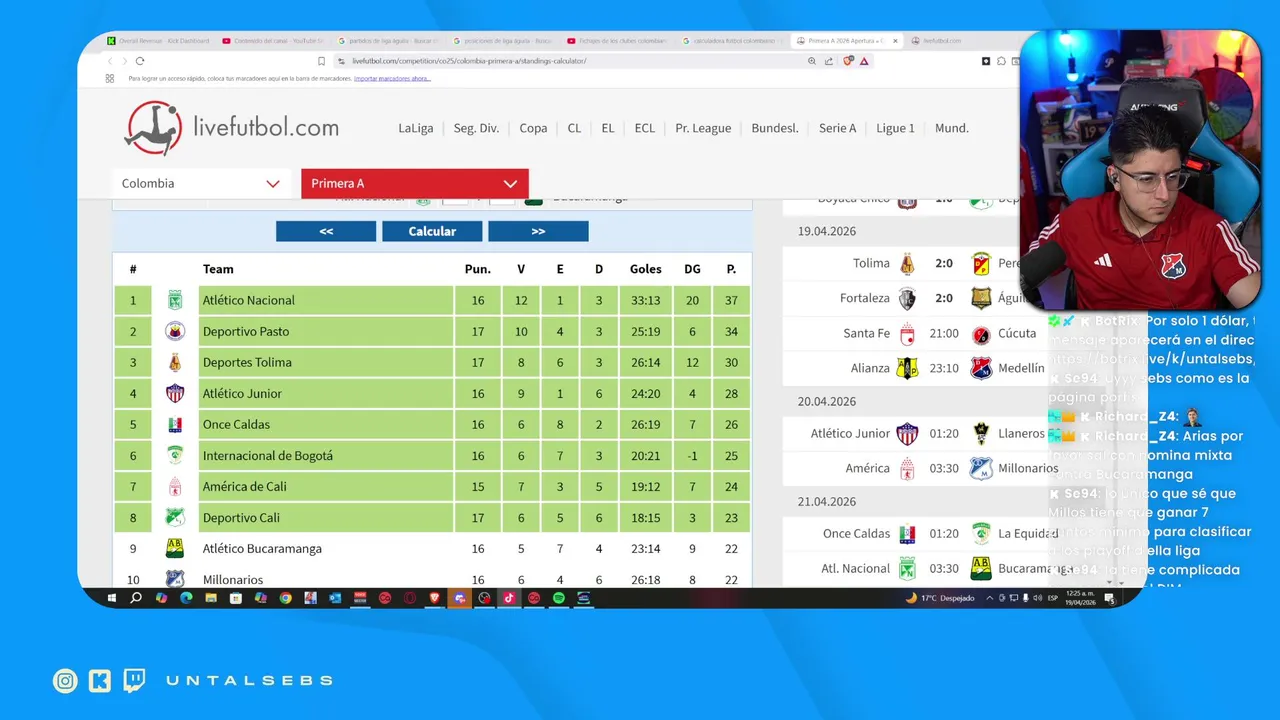Click the >> next matchday button
This screenshot has height=720, width=1280.
click(538, 231)
